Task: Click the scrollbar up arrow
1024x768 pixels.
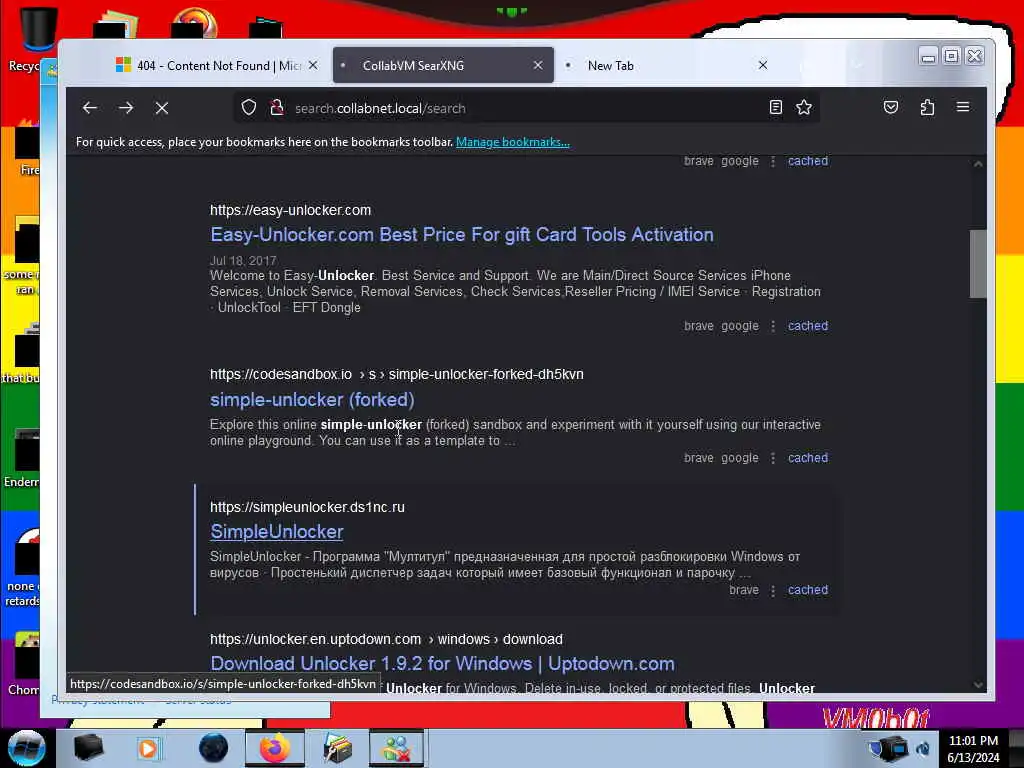Action: (978, 164)
